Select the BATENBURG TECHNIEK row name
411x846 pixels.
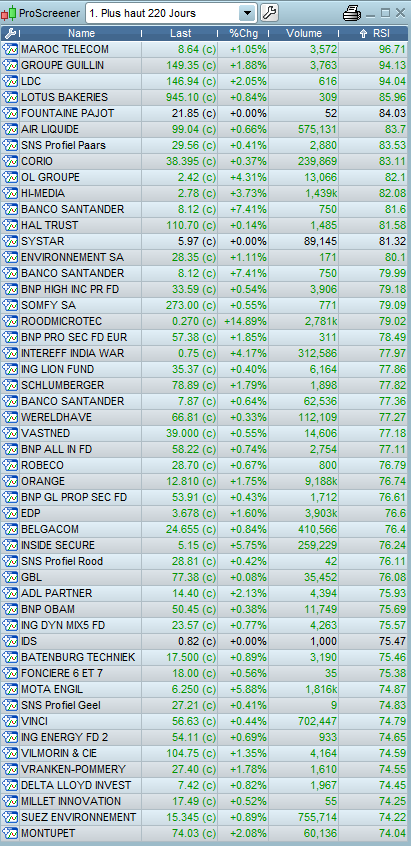[78, 657]
